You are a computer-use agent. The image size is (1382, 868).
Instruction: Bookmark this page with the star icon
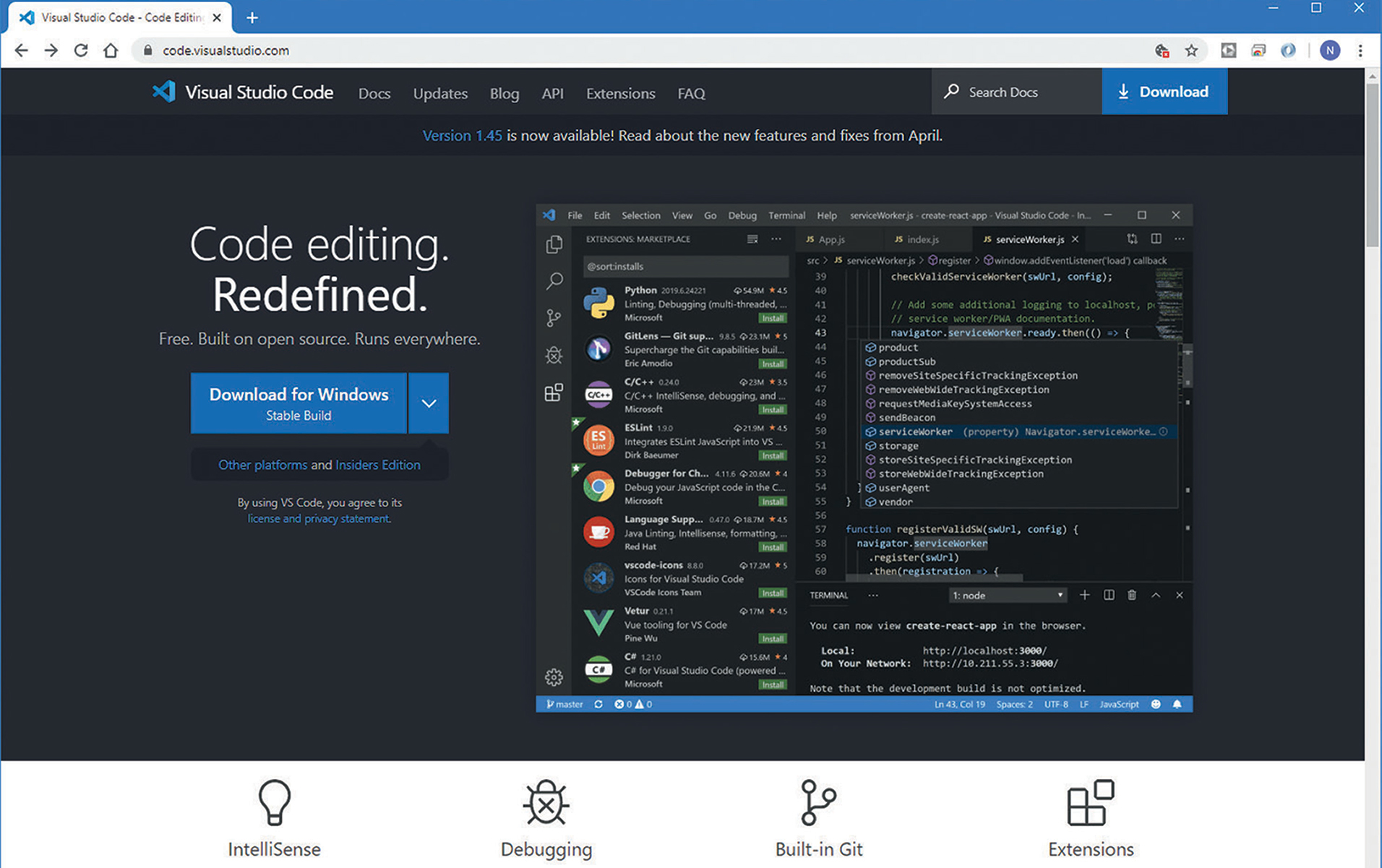click(1191, 51)
